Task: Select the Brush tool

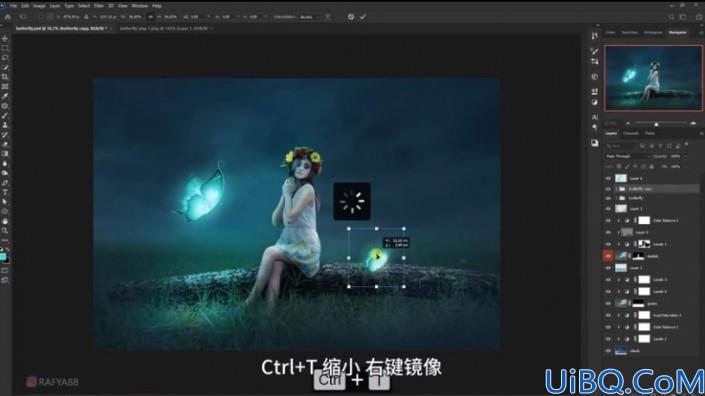Action: [x=5, y=115]
